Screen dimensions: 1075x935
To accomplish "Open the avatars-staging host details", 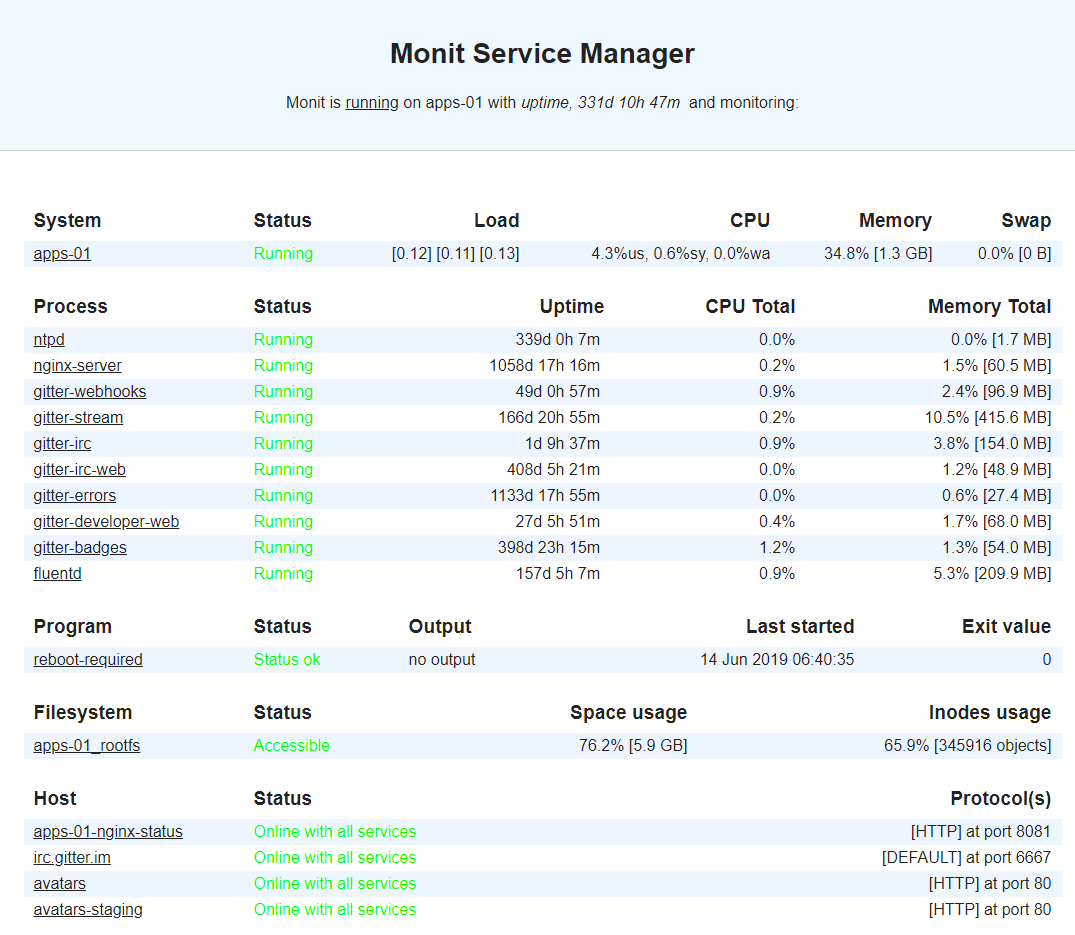I will 88,910.
